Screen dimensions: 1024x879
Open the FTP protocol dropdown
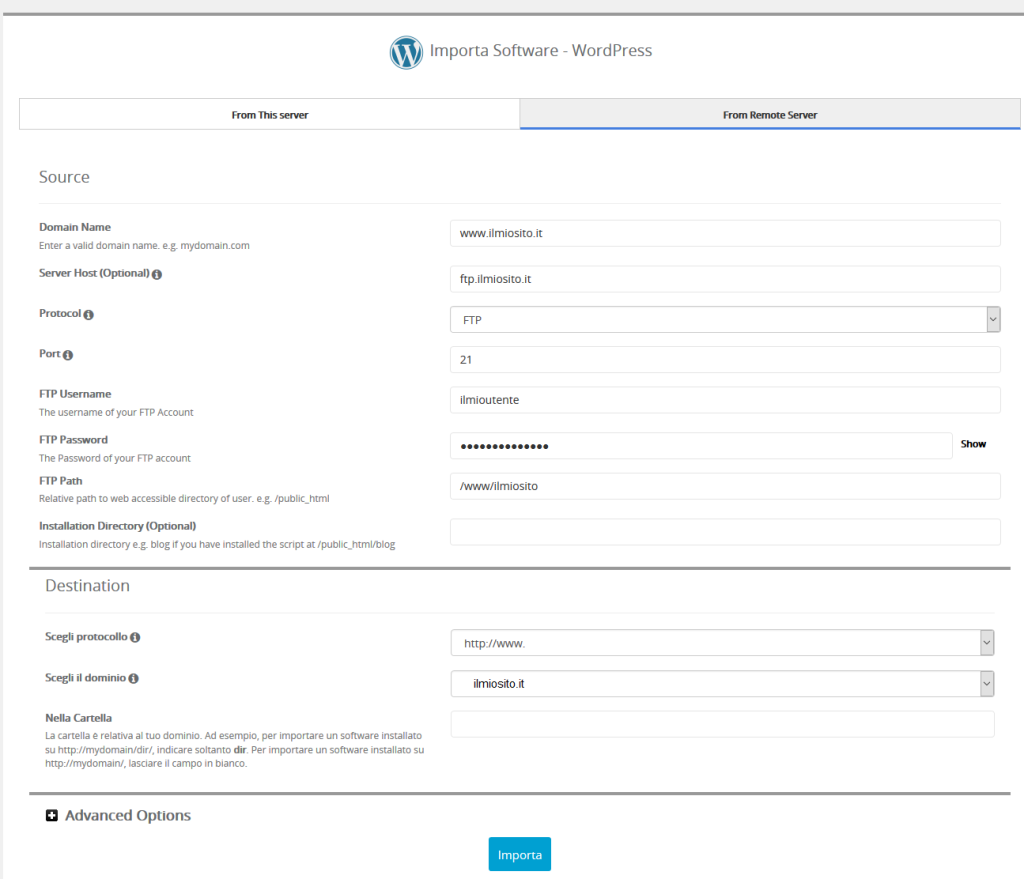(725, 319)
